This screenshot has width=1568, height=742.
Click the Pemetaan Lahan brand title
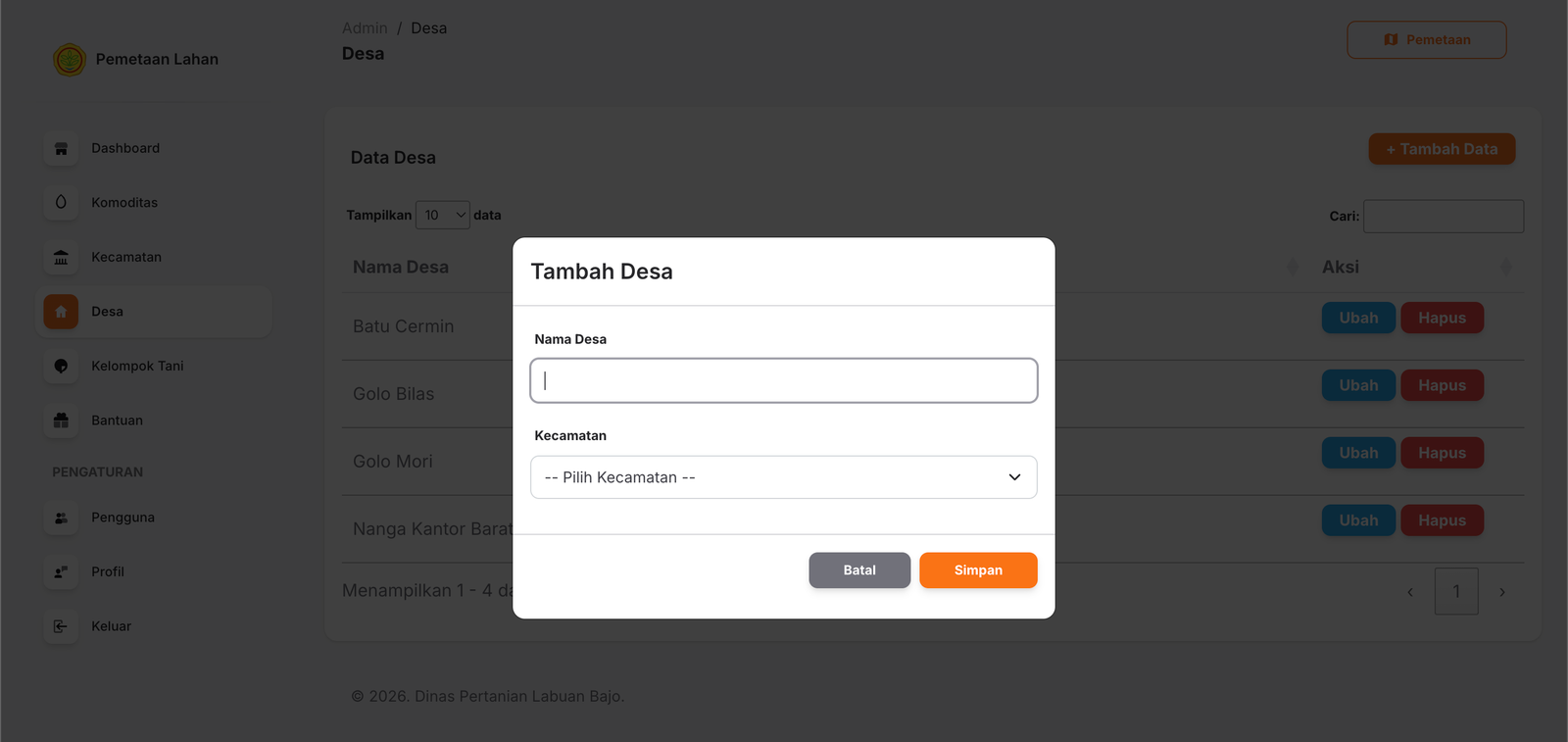tap(157, 59)
